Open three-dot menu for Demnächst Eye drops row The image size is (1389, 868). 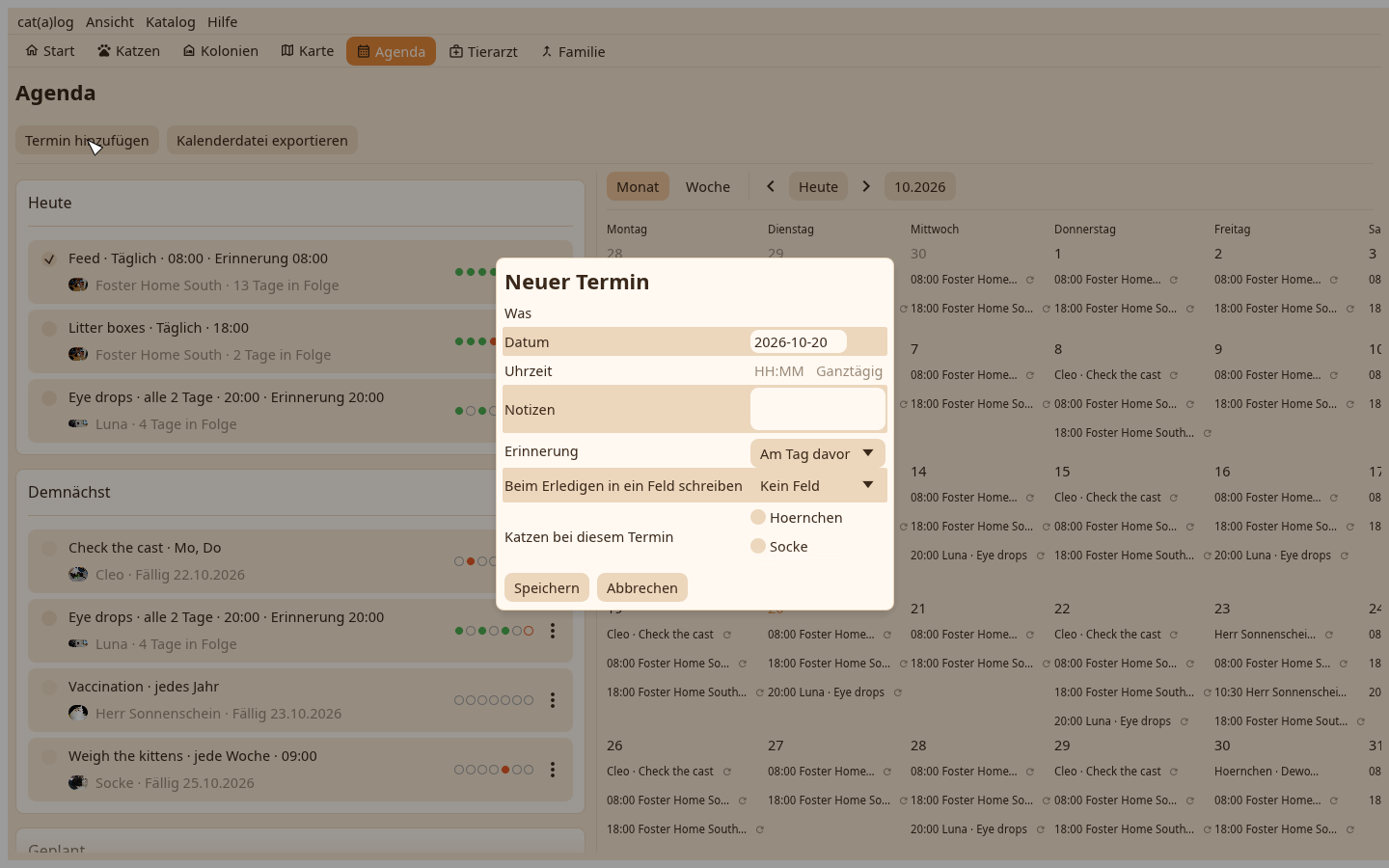[553, 631]
